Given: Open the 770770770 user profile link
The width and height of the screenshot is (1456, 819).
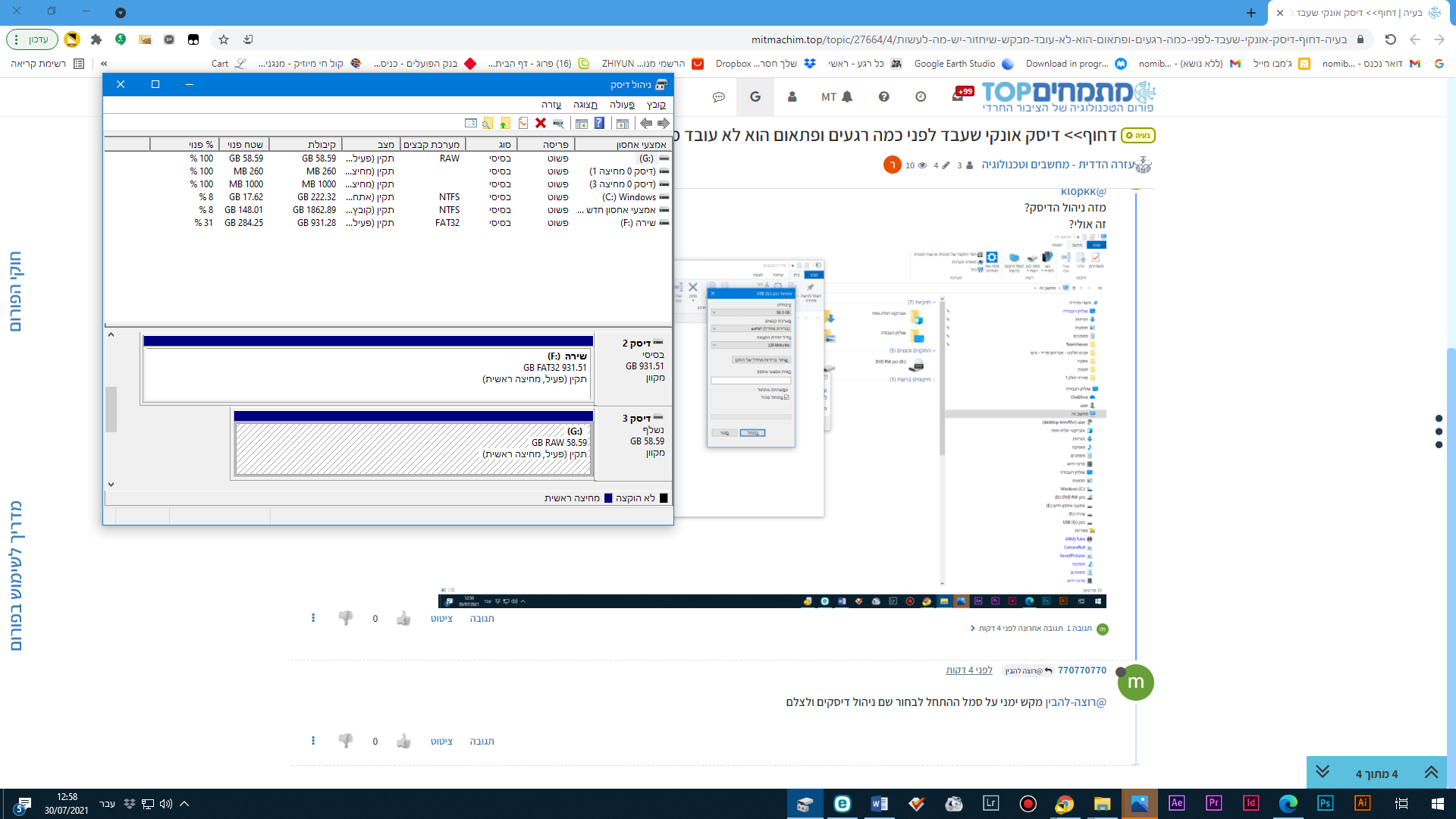Looking at the screenshot, I should tap(1082, 670).
